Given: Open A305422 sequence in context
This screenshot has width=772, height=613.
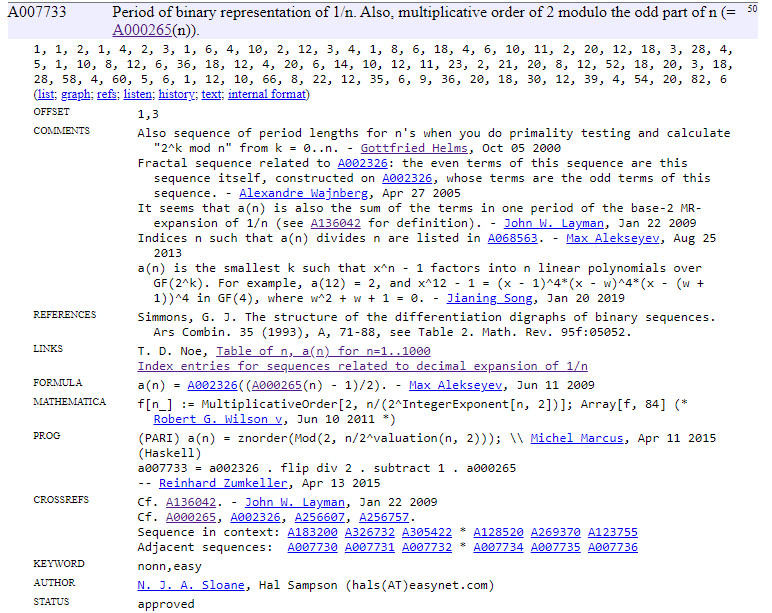Looking at the screenshot, I should click(427, 532).
